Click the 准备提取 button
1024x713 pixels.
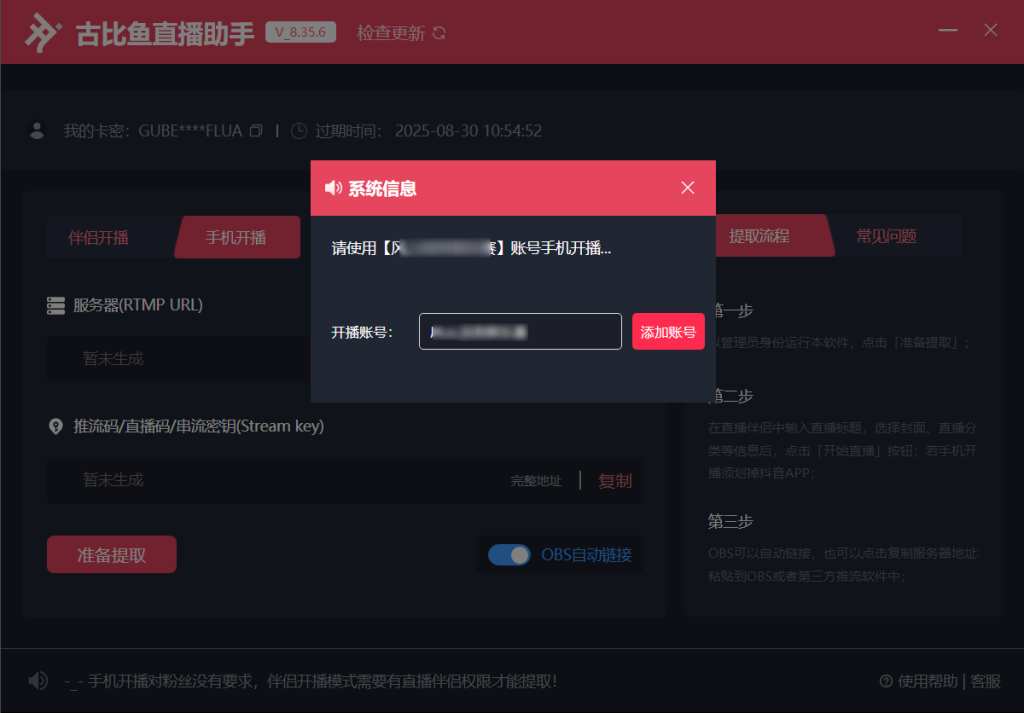(112, 555)
